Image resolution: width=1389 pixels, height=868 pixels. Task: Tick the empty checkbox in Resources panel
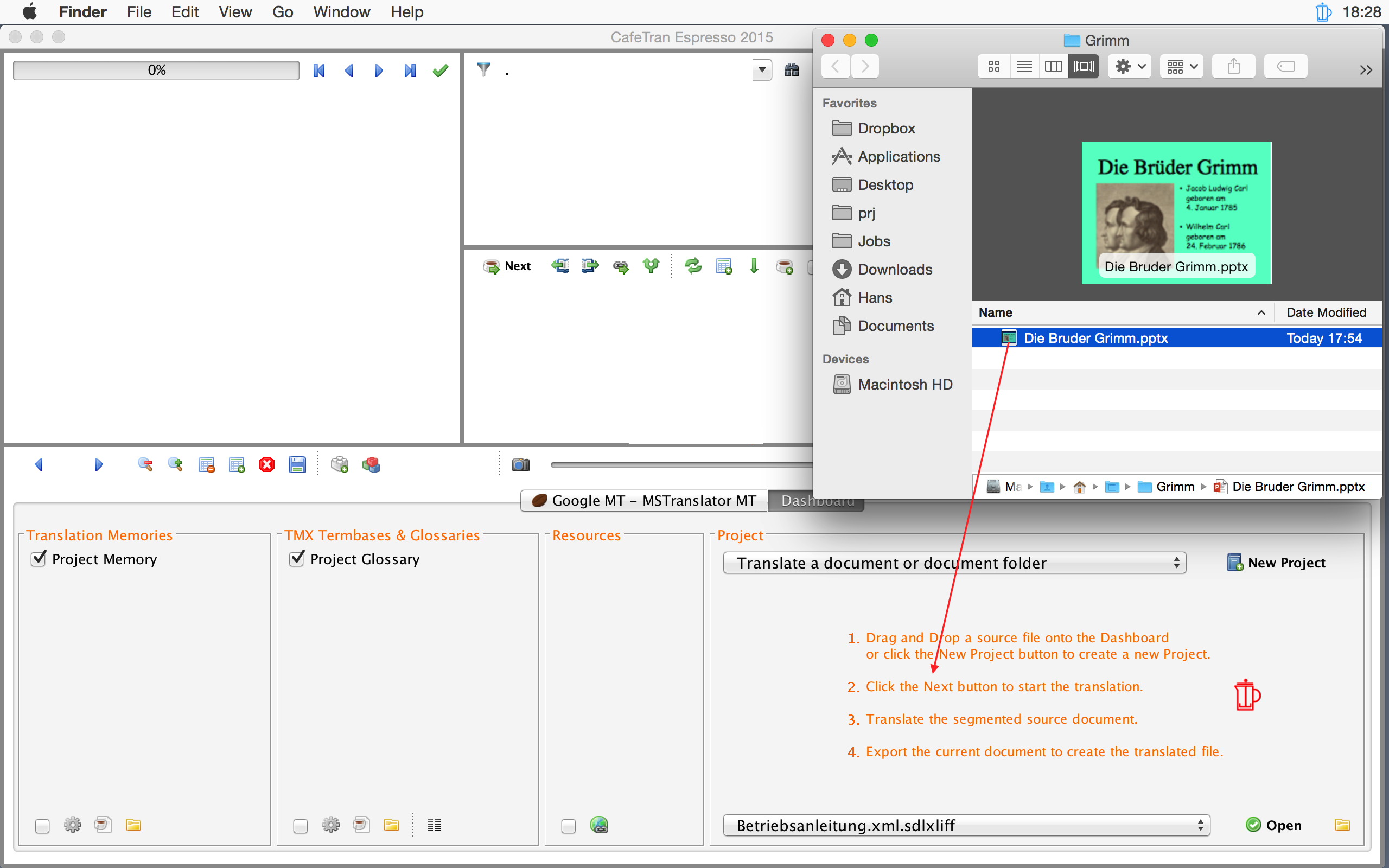click(568, 826)
